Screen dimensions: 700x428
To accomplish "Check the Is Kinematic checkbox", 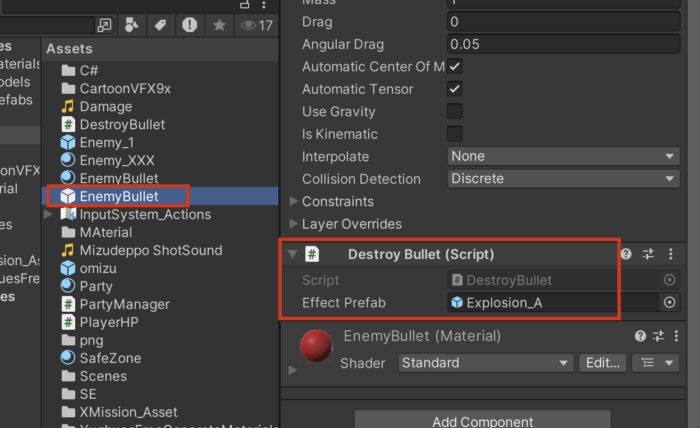I will (x=455, y=134).
